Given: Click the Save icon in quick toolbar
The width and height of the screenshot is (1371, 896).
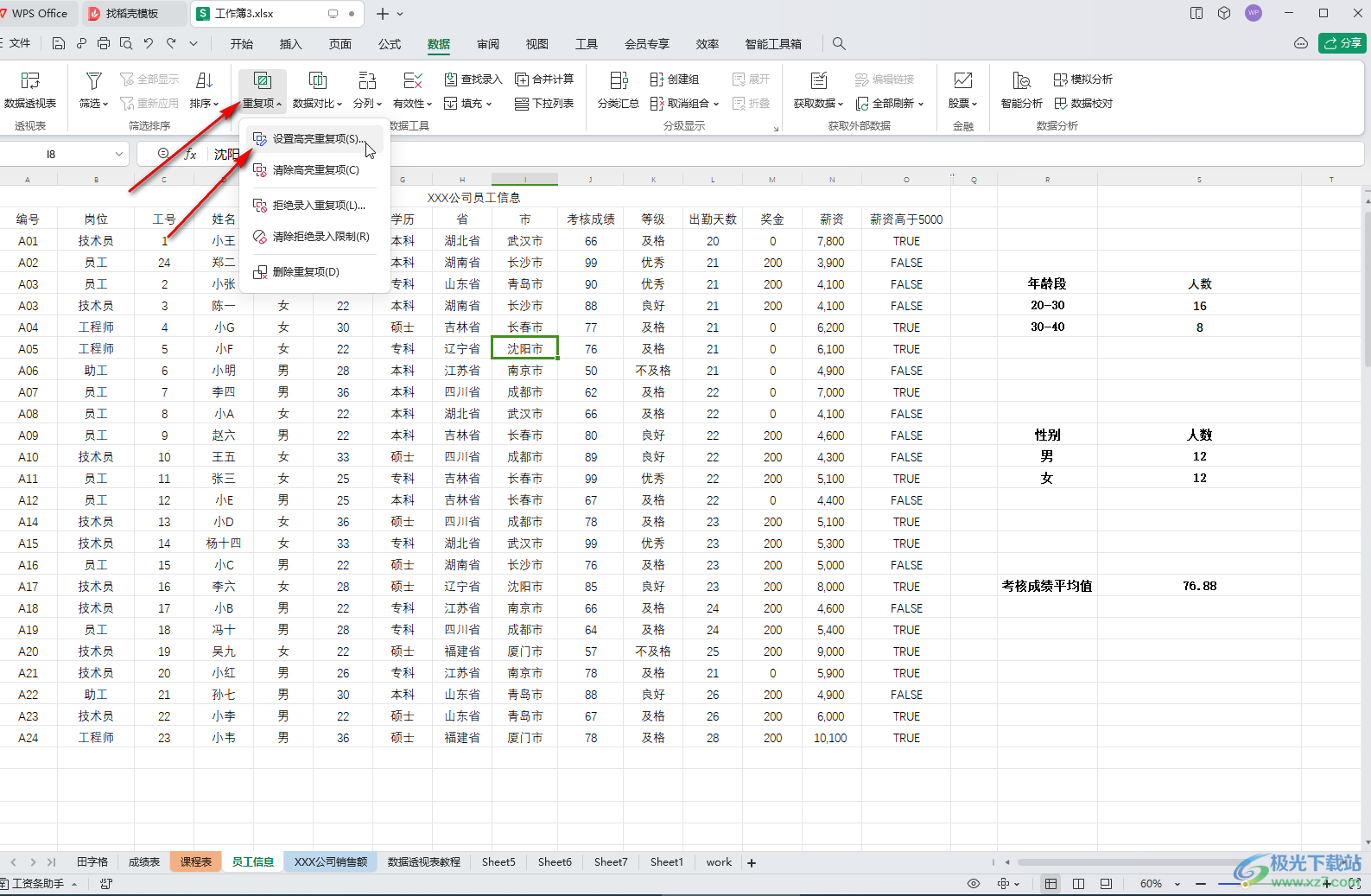Looking at the screenshot, I should tap(59, 43).
